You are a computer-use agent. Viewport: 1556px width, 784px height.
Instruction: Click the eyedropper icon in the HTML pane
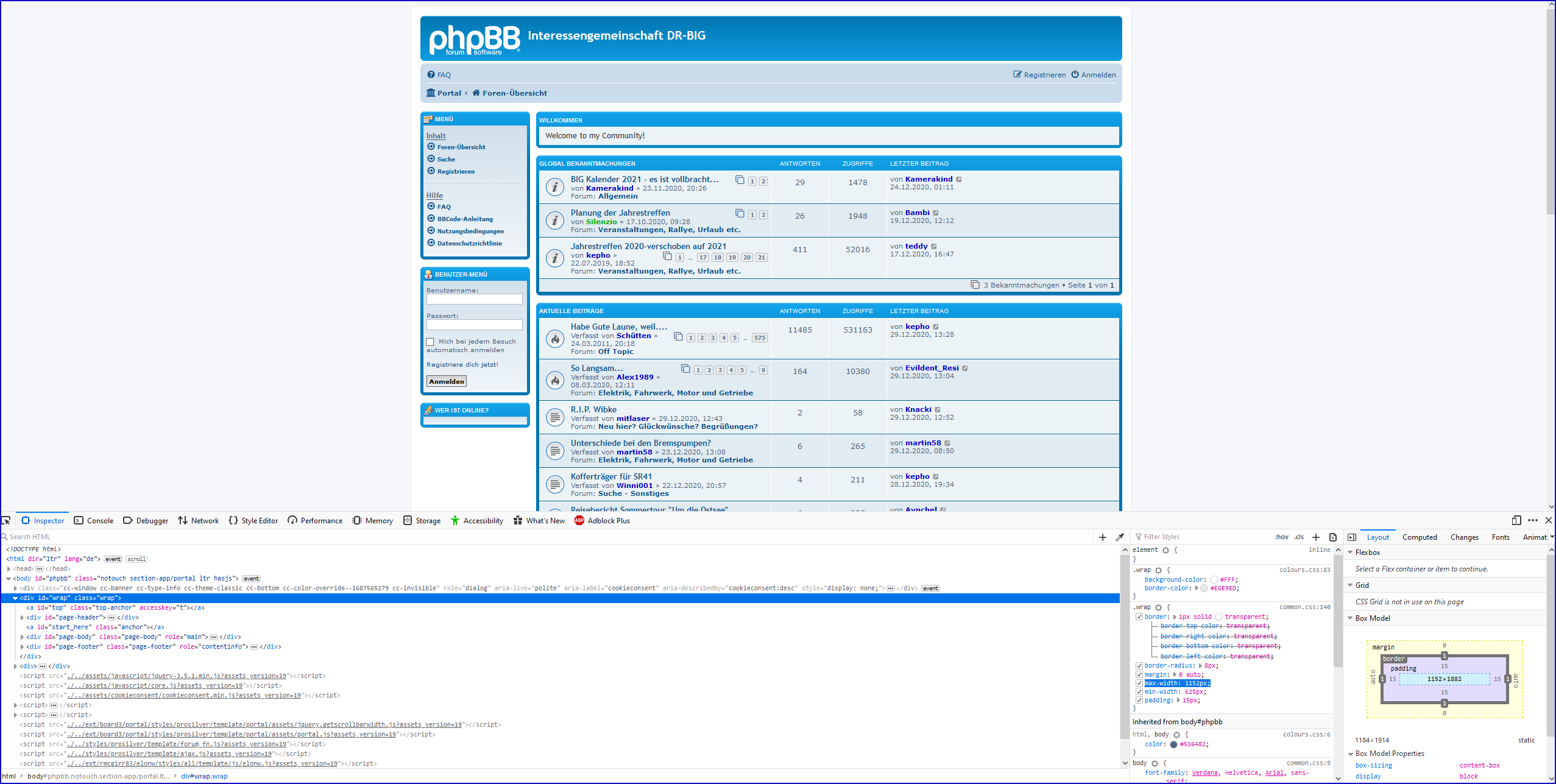coord(1119,537)
